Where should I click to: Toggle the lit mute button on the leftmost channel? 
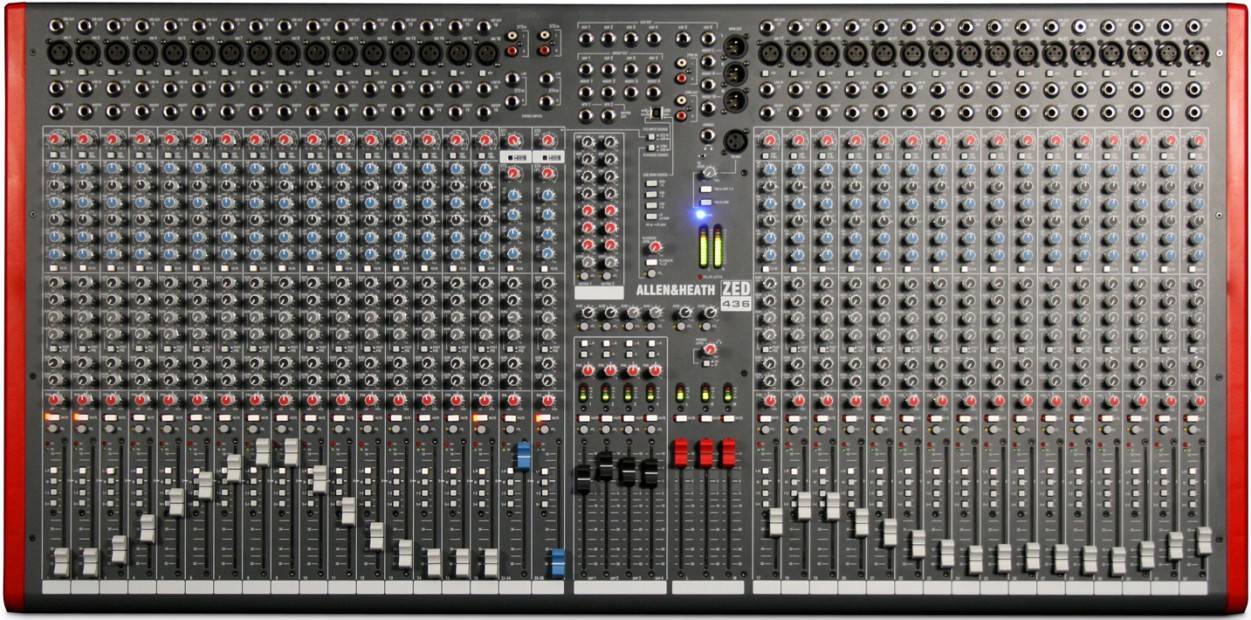click(51, 416)
